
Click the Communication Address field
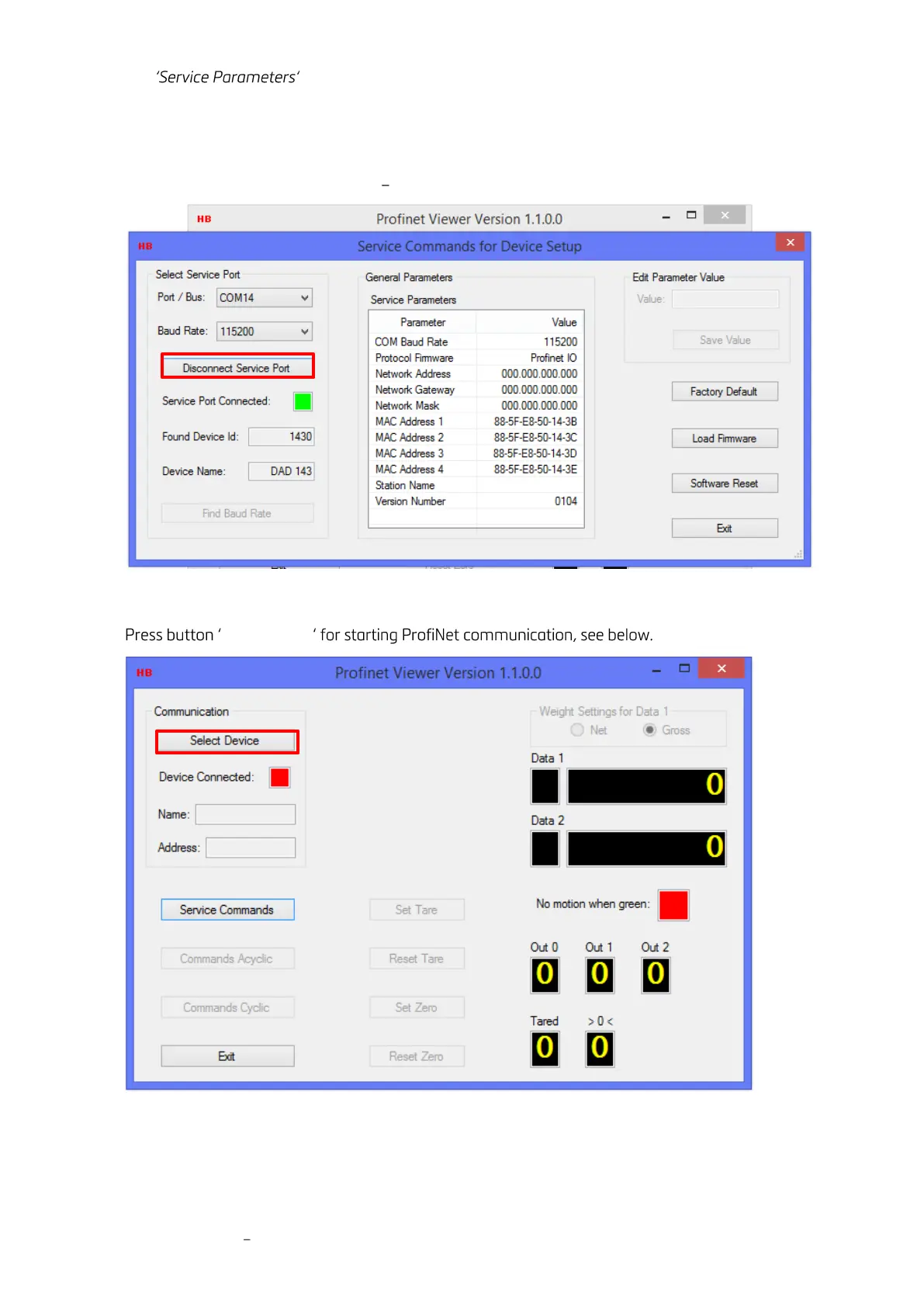250,848
